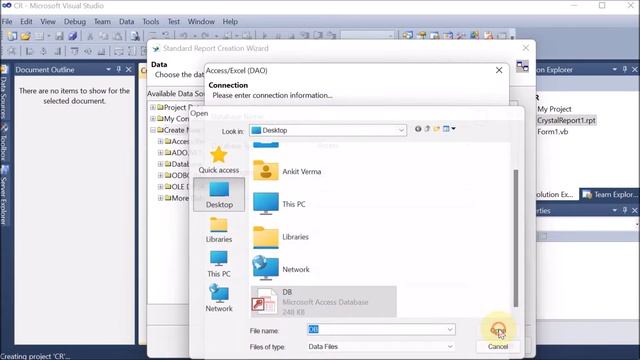Pin the Document Outline panel
Viewport: 640px width, 360px height.
pos(119,69)
